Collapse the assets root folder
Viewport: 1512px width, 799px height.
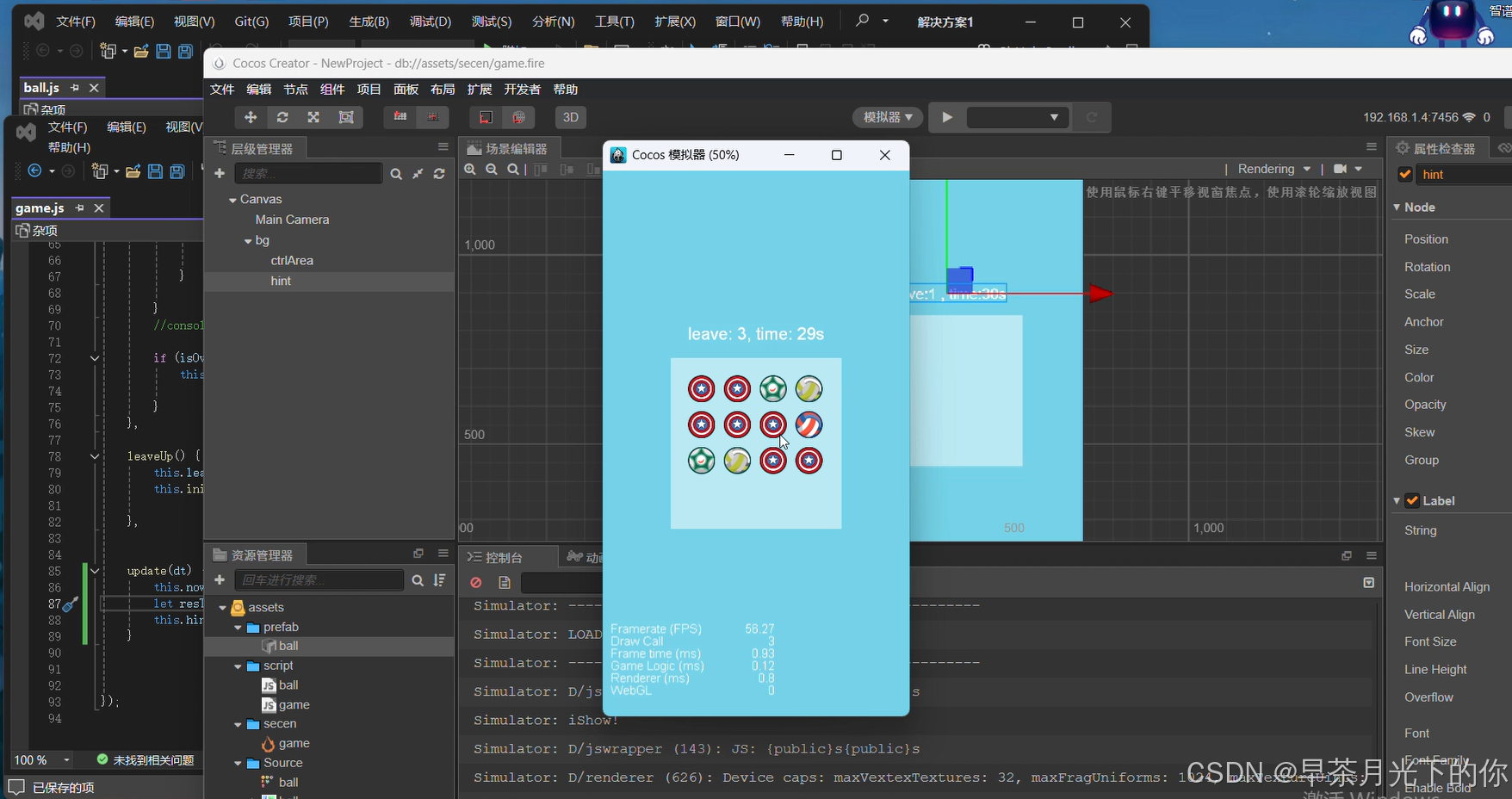tap(223, 608)
